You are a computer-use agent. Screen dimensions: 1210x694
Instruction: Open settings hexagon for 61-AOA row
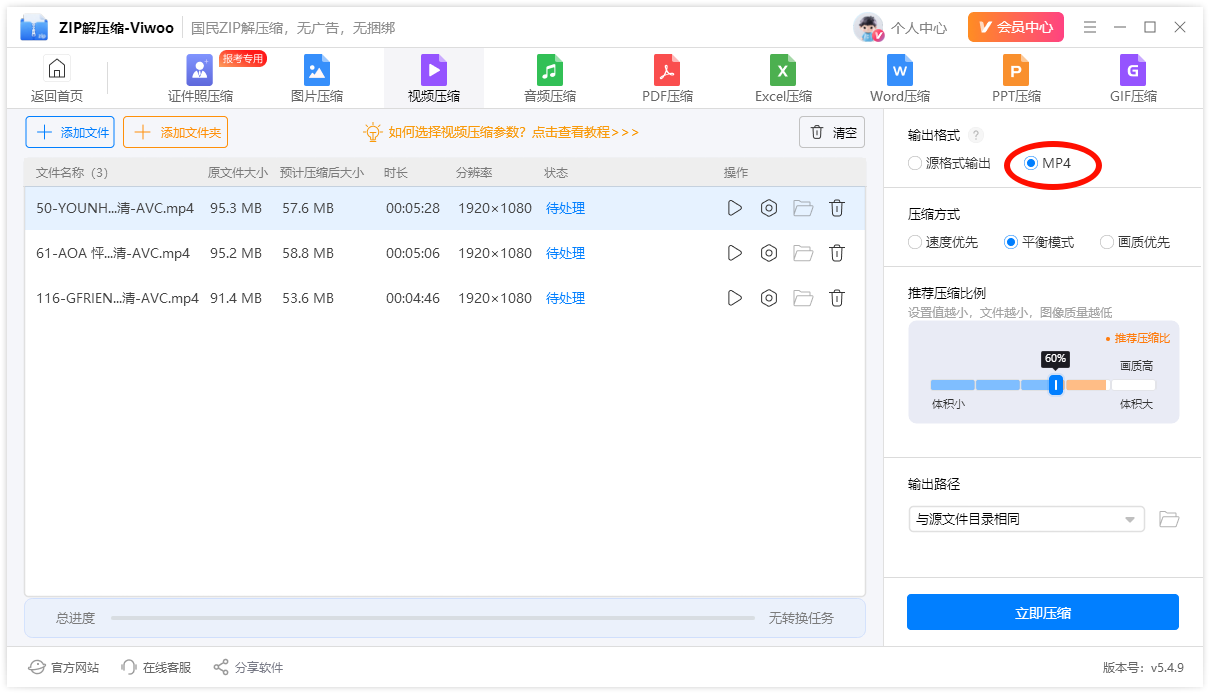click(x=769, y=253)
